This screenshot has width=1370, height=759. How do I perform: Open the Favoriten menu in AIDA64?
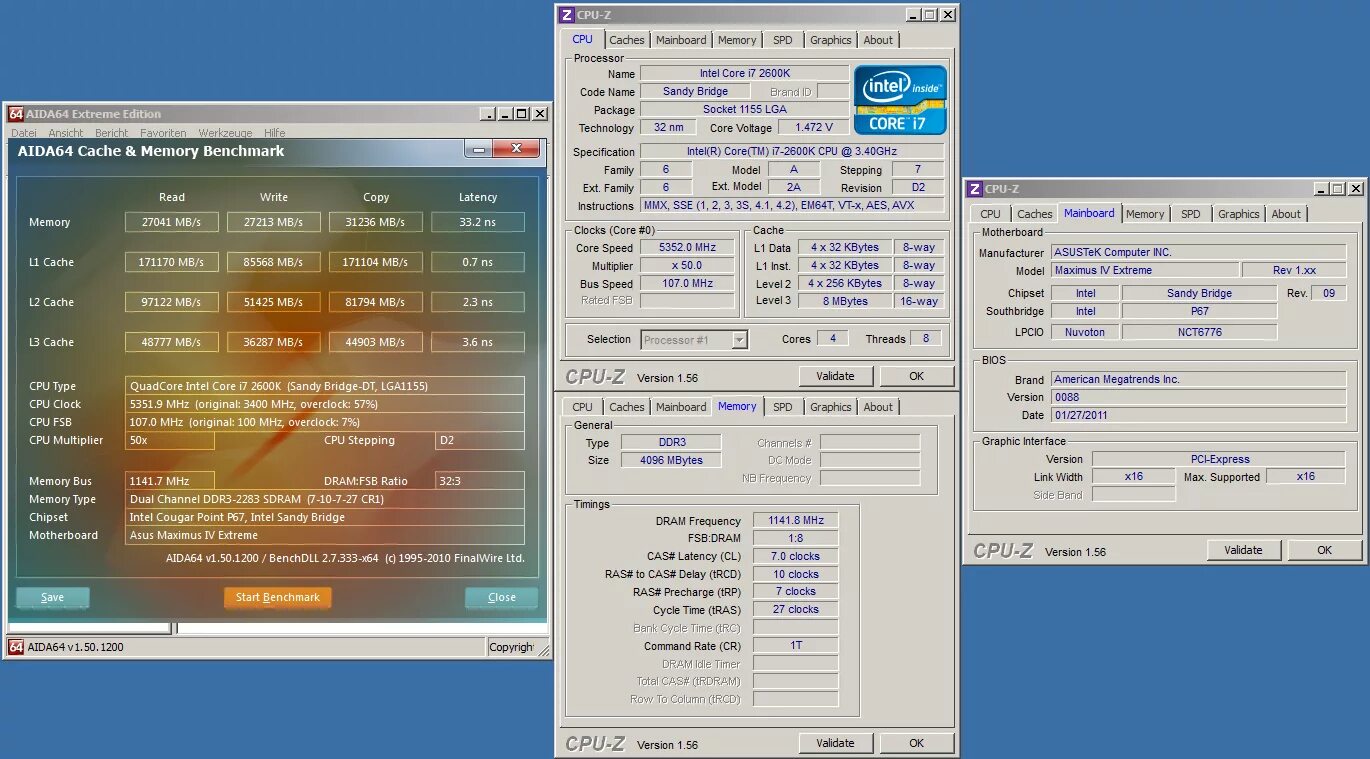(x=163, y=133)
